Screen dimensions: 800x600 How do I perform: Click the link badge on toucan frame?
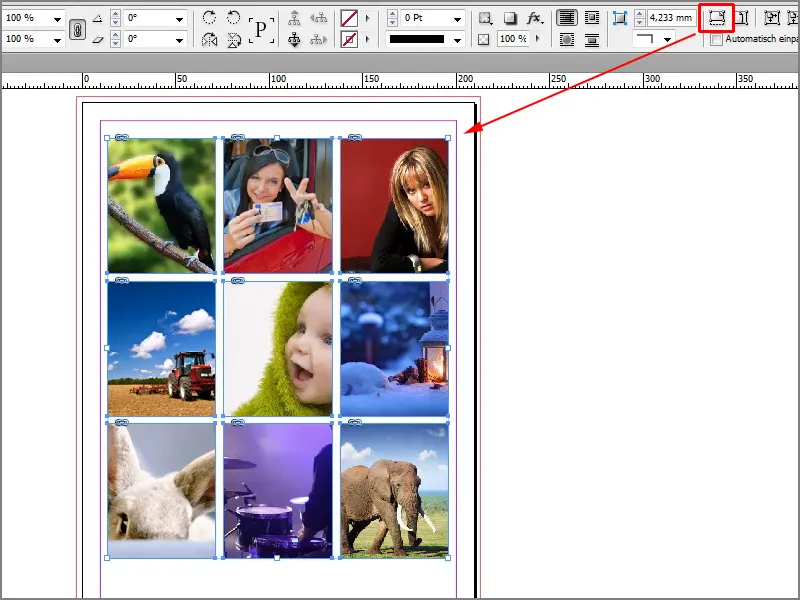(121, 137)
